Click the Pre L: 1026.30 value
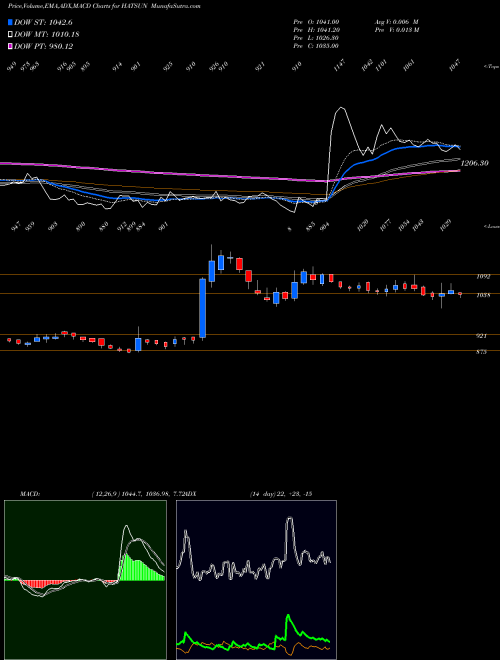This screenshot has height=660, width=500. pos(316,38)
